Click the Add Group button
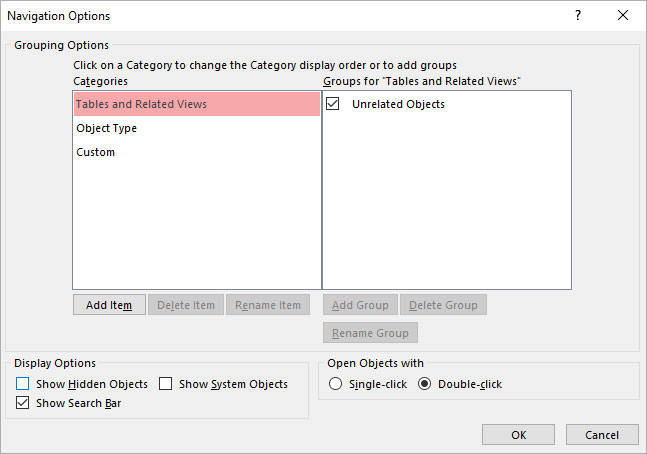 click(360, 305)
